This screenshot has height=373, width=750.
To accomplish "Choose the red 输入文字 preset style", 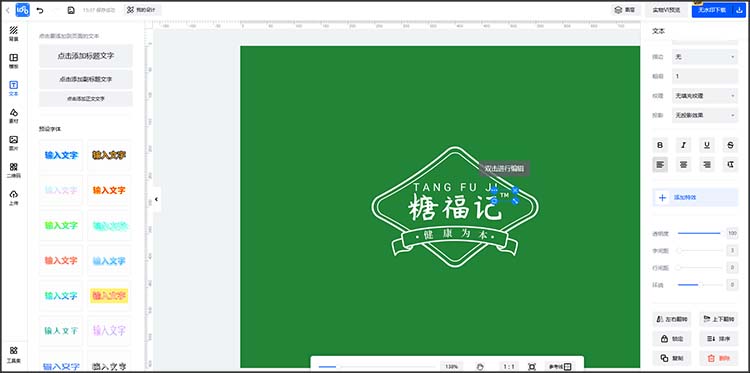I will tap(61, 261).
